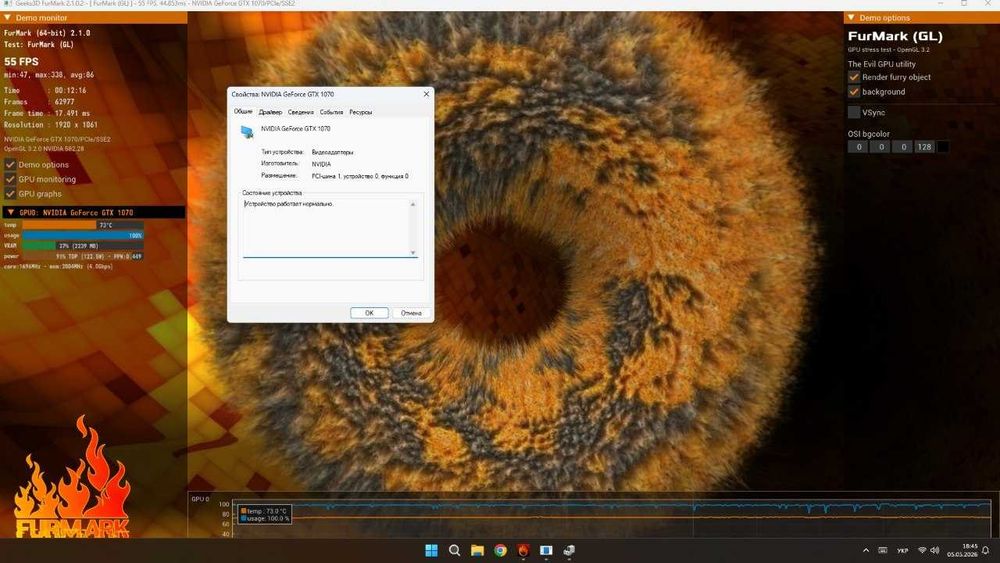Click the Видеоадаптеры device type value
The width and height of the screenshot is (1000, 563).
(332, 152)
